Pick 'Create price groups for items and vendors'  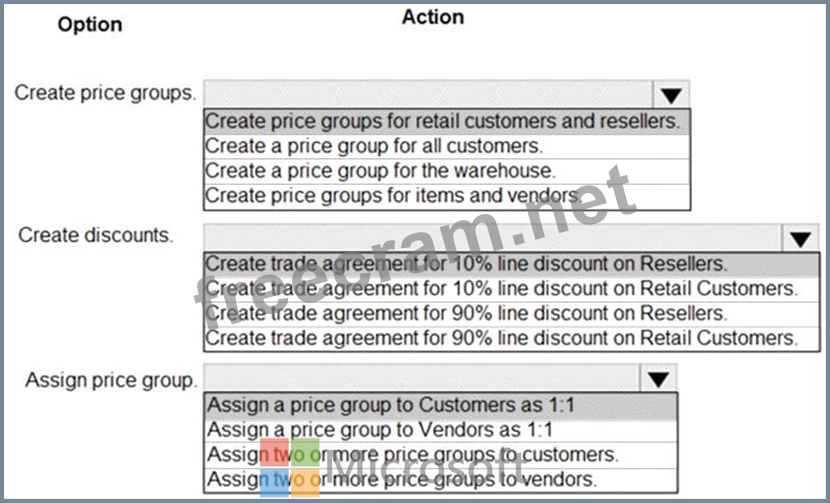447,196
